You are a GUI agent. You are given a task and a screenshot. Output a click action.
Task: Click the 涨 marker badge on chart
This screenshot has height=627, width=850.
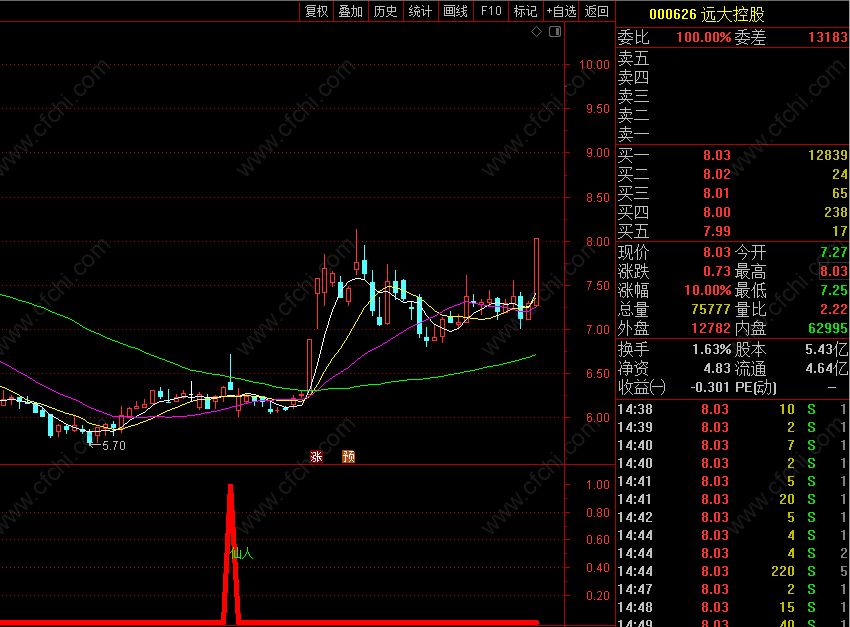(317, 456)
